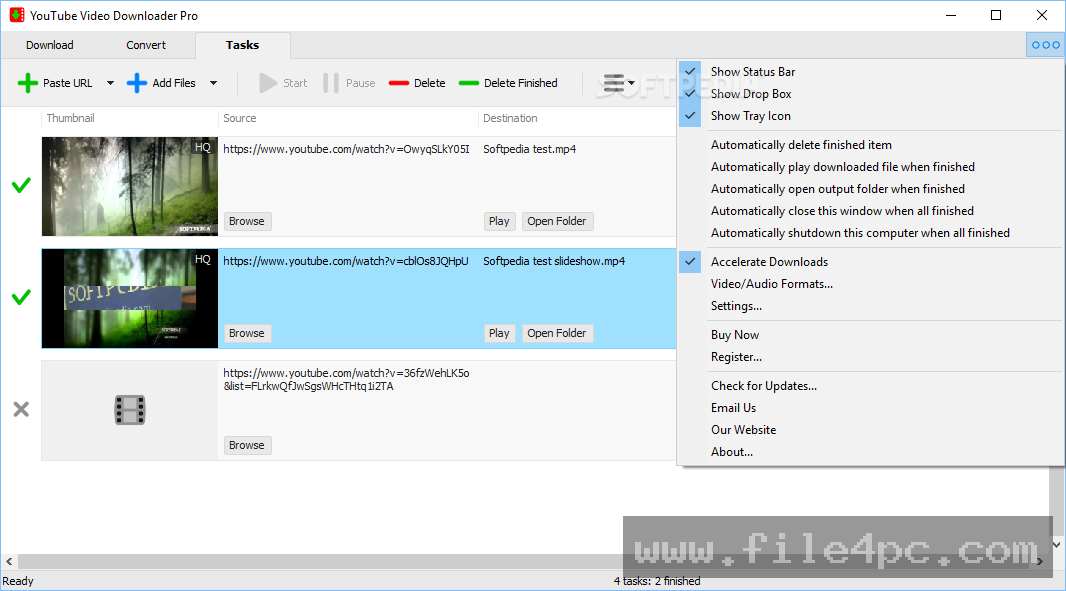Viewport: 1066px width, 591px height.
Task: Select Register menu entry
Action: (x=736, y=357)
